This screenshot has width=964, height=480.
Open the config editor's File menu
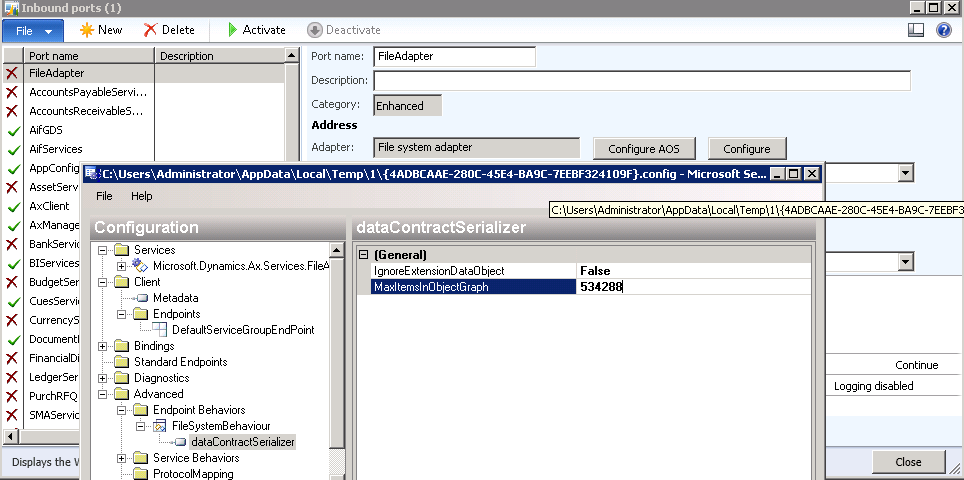pos(104,196)
